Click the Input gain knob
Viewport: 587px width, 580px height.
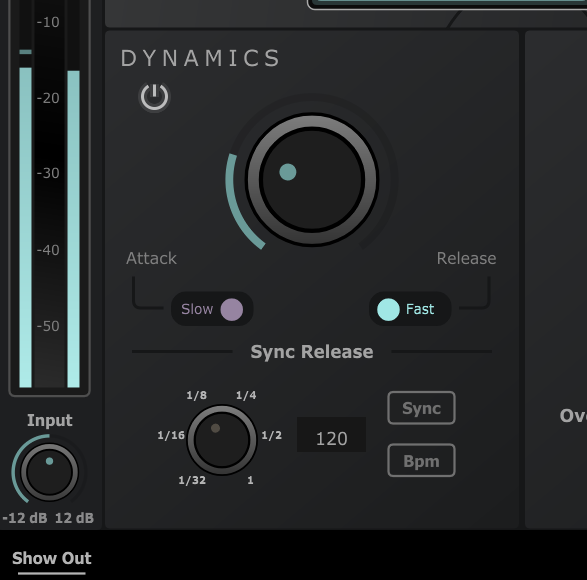click(49, 473)
